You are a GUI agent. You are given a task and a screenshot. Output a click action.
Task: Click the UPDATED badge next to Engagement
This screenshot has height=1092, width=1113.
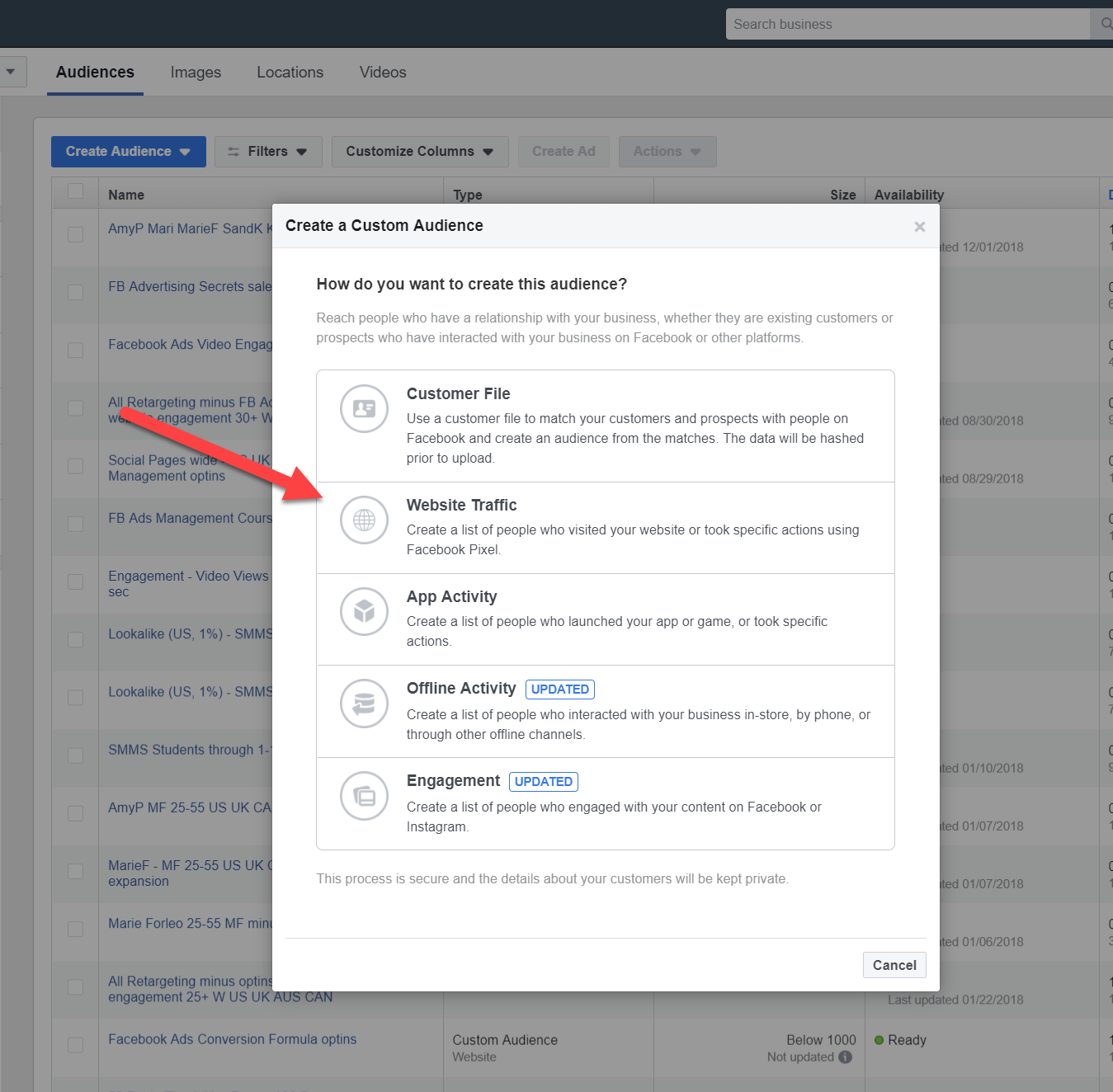[x=543, y=781]
